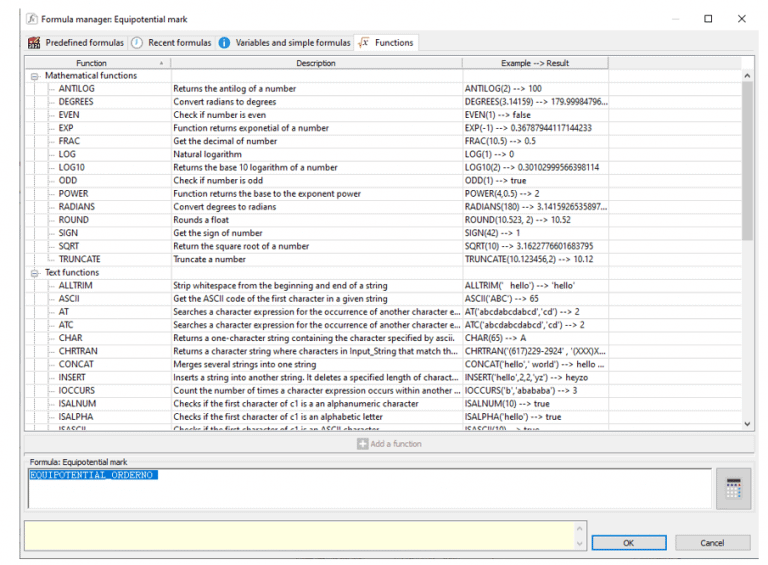Click description 'Rounds a float'
768x565 pixels.
pyautogui.click(x=201, y=220)
